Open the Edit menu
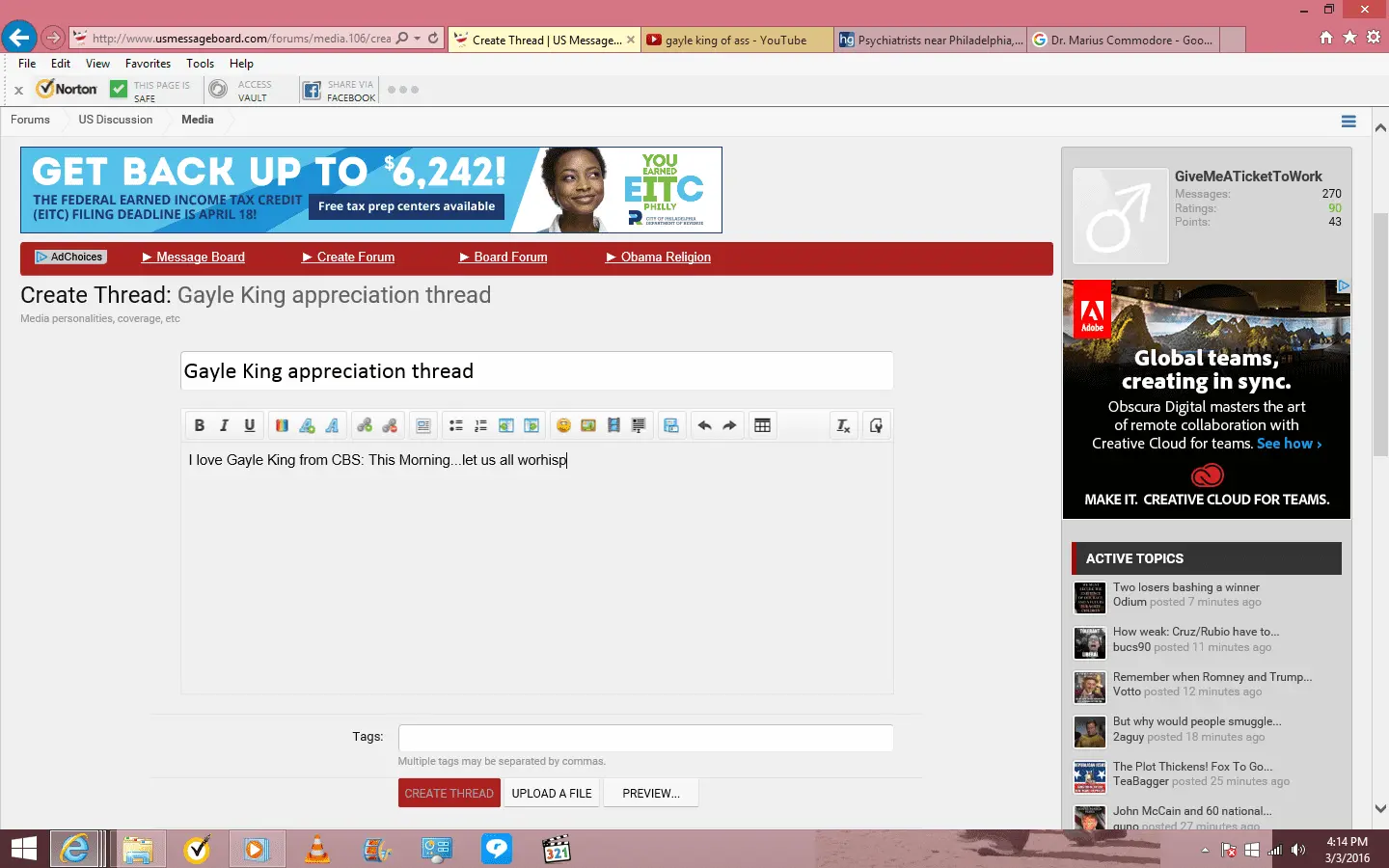 click(61, 64)
